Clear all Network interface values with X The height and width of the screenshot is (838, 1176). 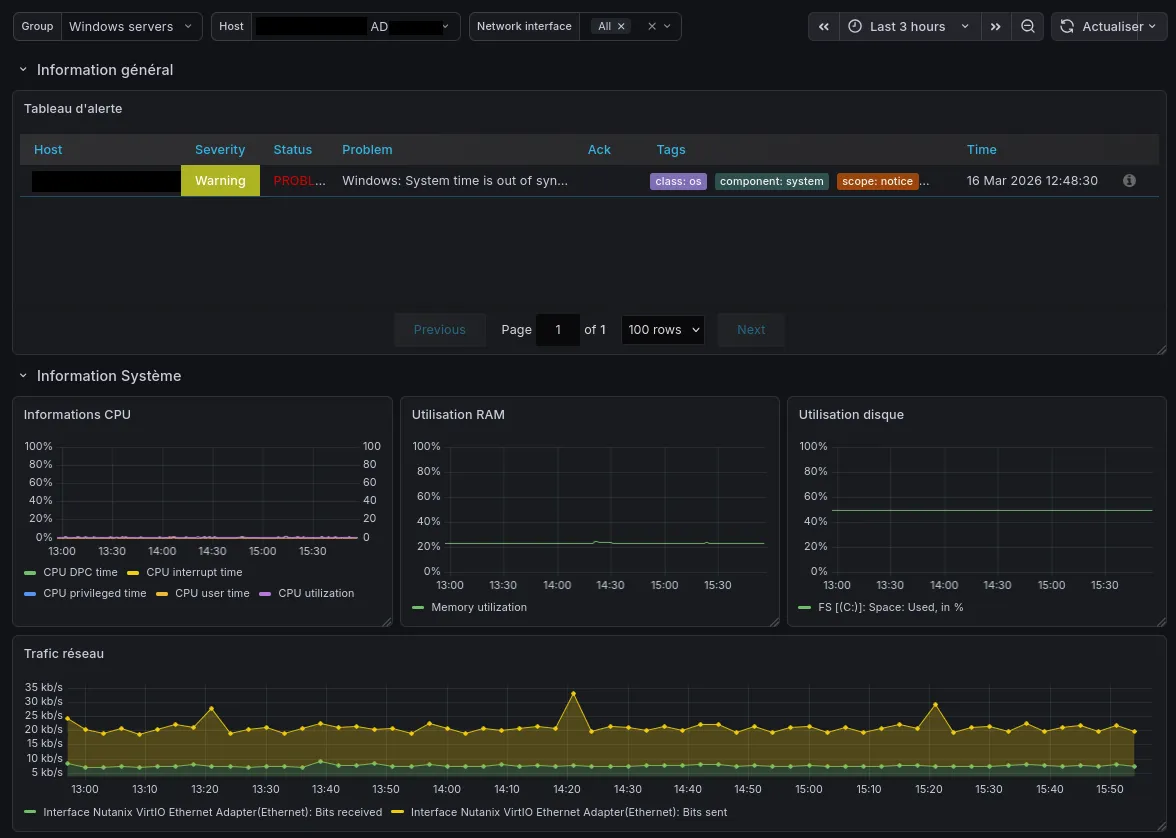click(652, 27)
